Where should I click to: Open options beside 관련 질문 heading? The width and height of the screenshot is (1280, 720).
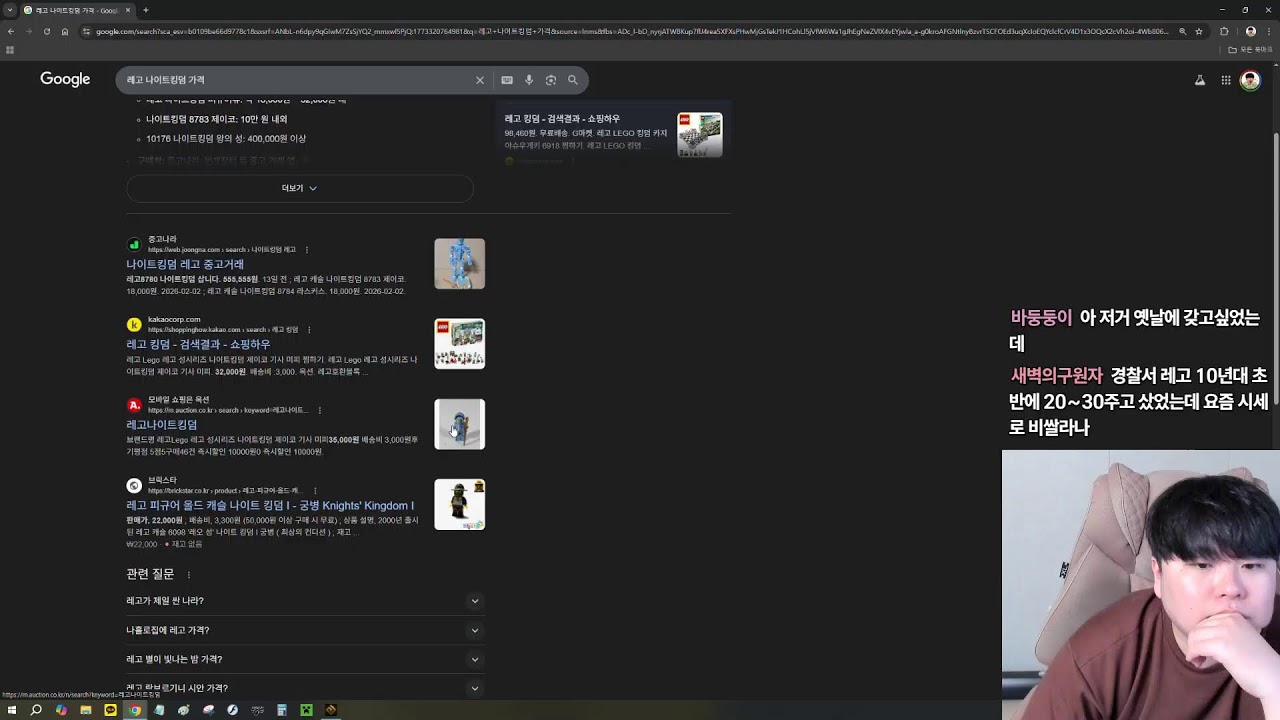(x=188, y=575)
